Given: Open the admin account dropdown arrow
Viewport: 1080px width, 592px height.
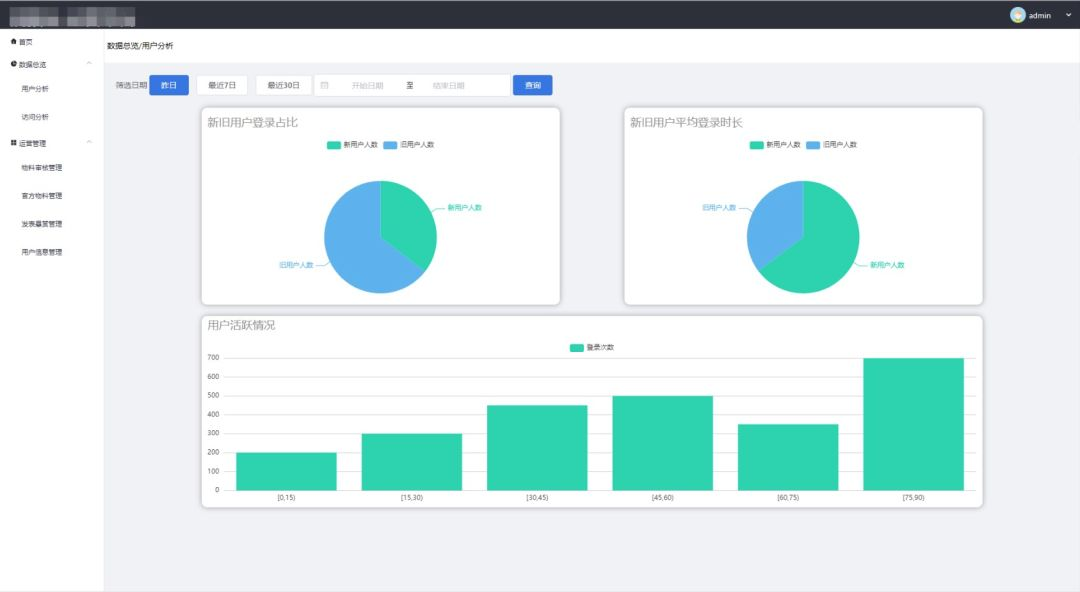Looking at the screenshot, I should [x=1068, y=15].
